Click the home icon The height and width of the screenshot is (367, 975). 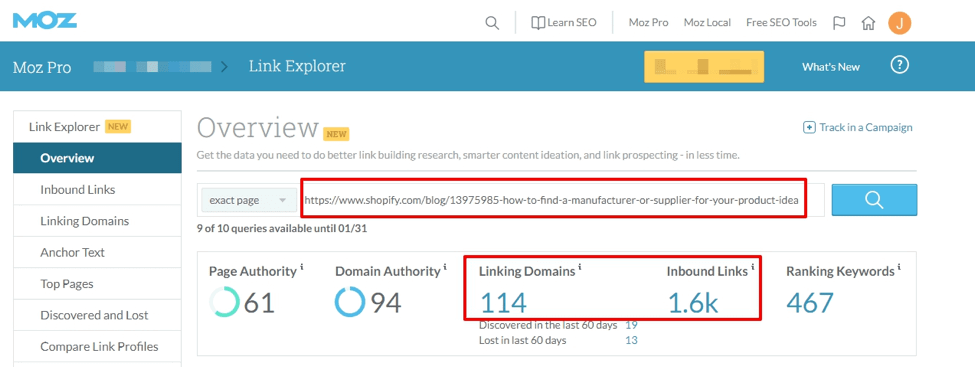(868, 23)
